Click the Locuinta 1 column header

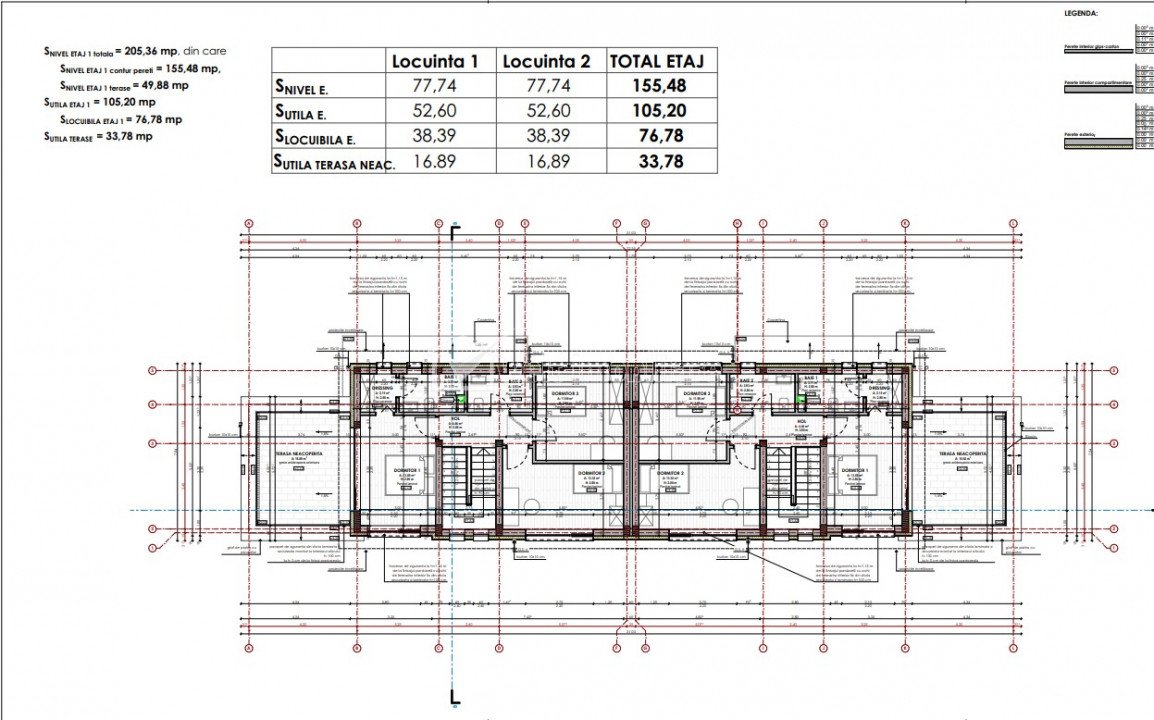435,61
